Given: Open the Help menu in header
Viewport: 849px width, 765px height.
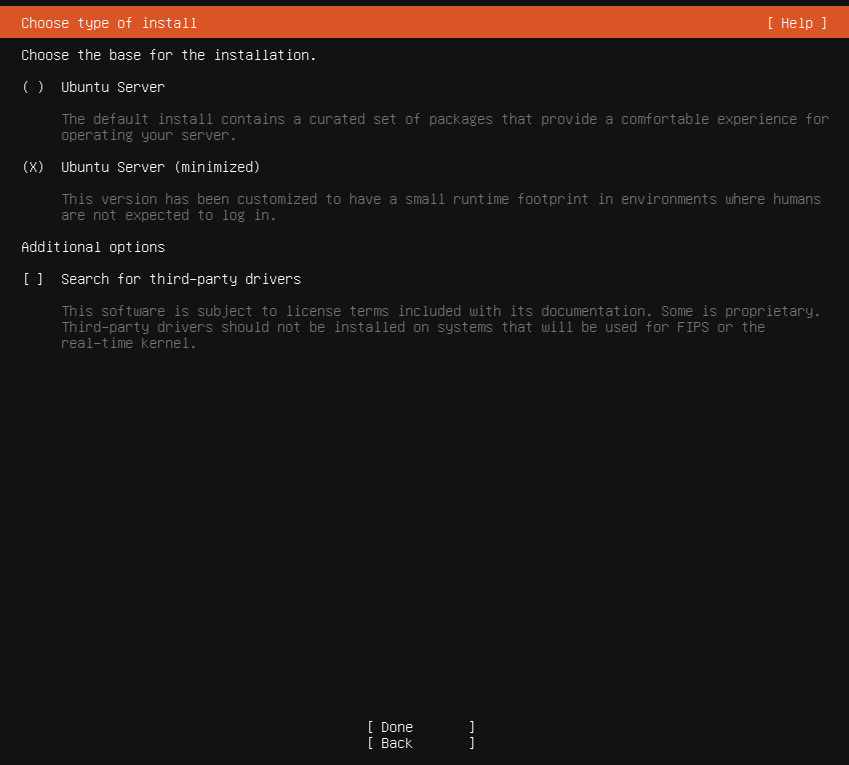Looking at the screenshot, I should tap(797, 23).
